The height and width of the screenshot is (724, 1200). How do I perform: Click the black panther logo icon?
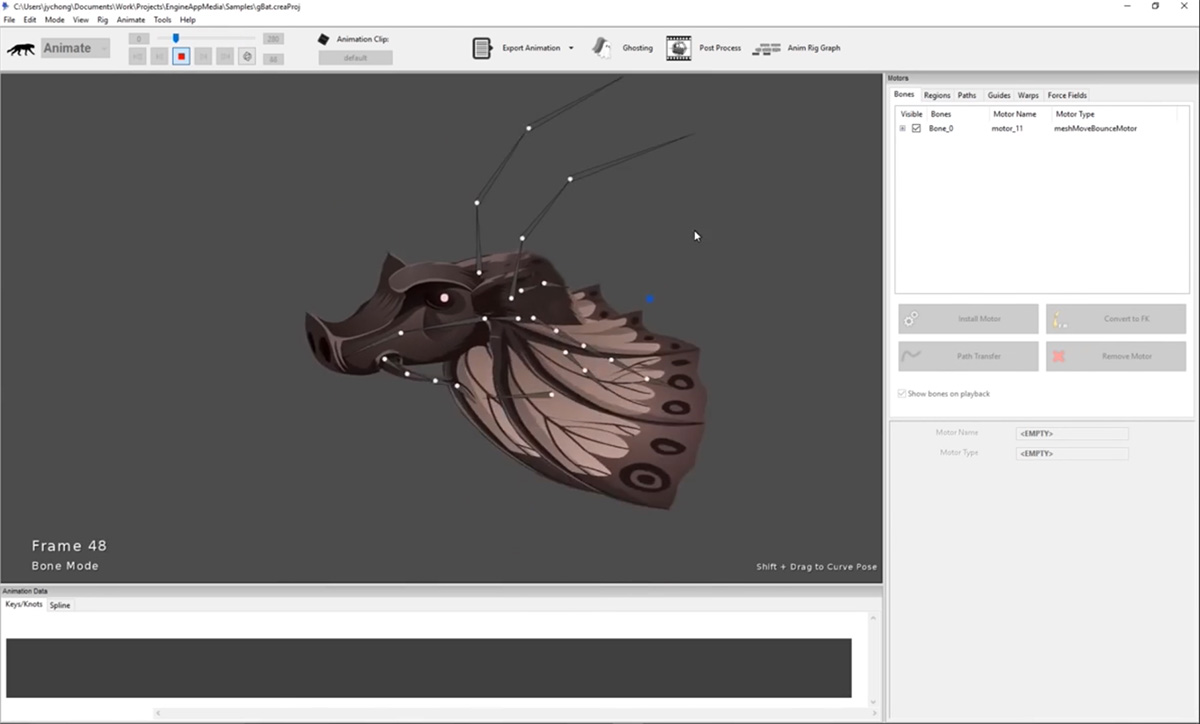tap(21, 49)
